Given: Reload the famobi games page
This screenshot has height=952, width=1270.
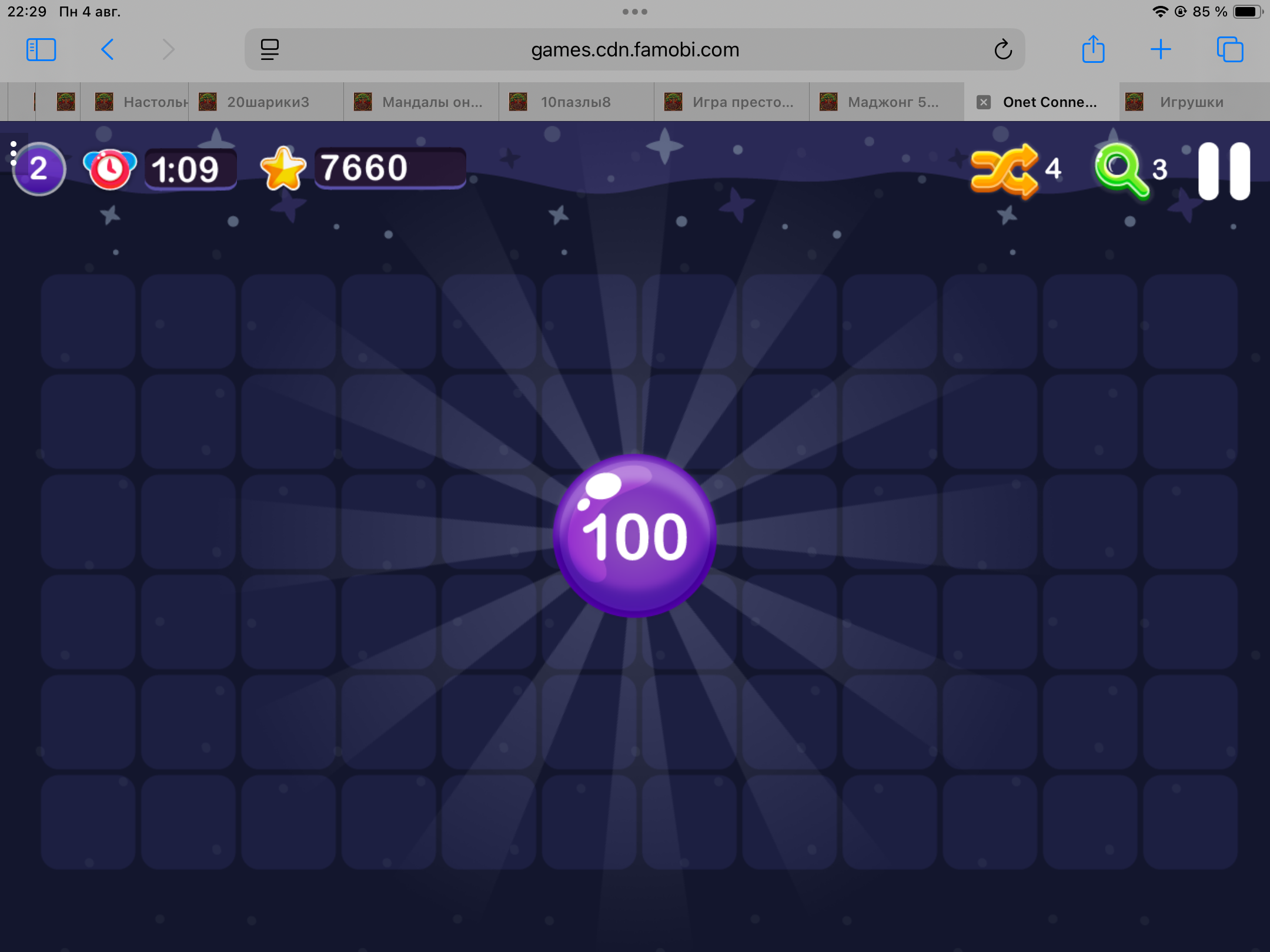Looking at the screenshot, I should tap(1003, 50).
